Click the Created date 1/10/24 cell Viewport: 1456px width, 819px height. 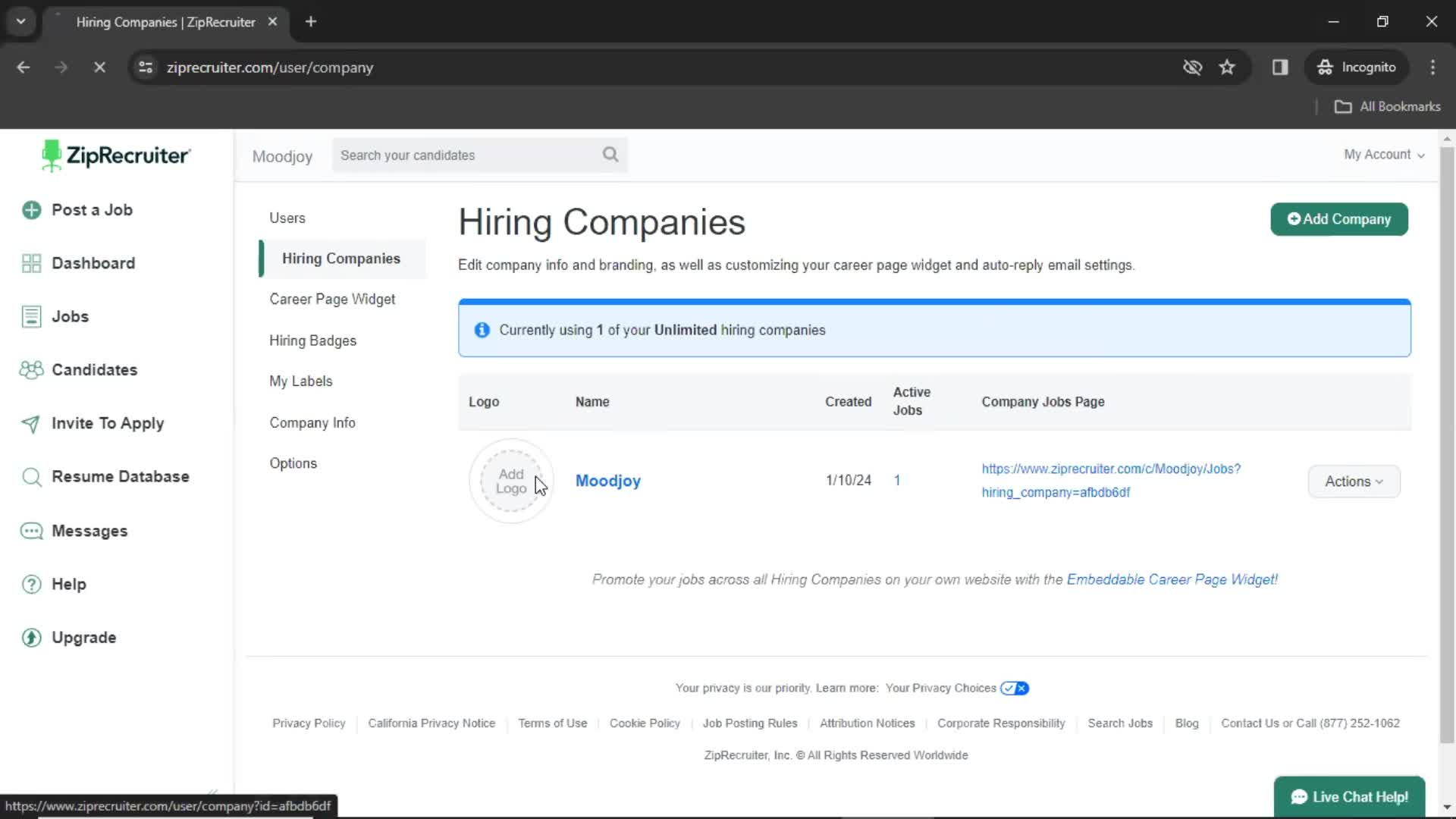coord(849,480)
